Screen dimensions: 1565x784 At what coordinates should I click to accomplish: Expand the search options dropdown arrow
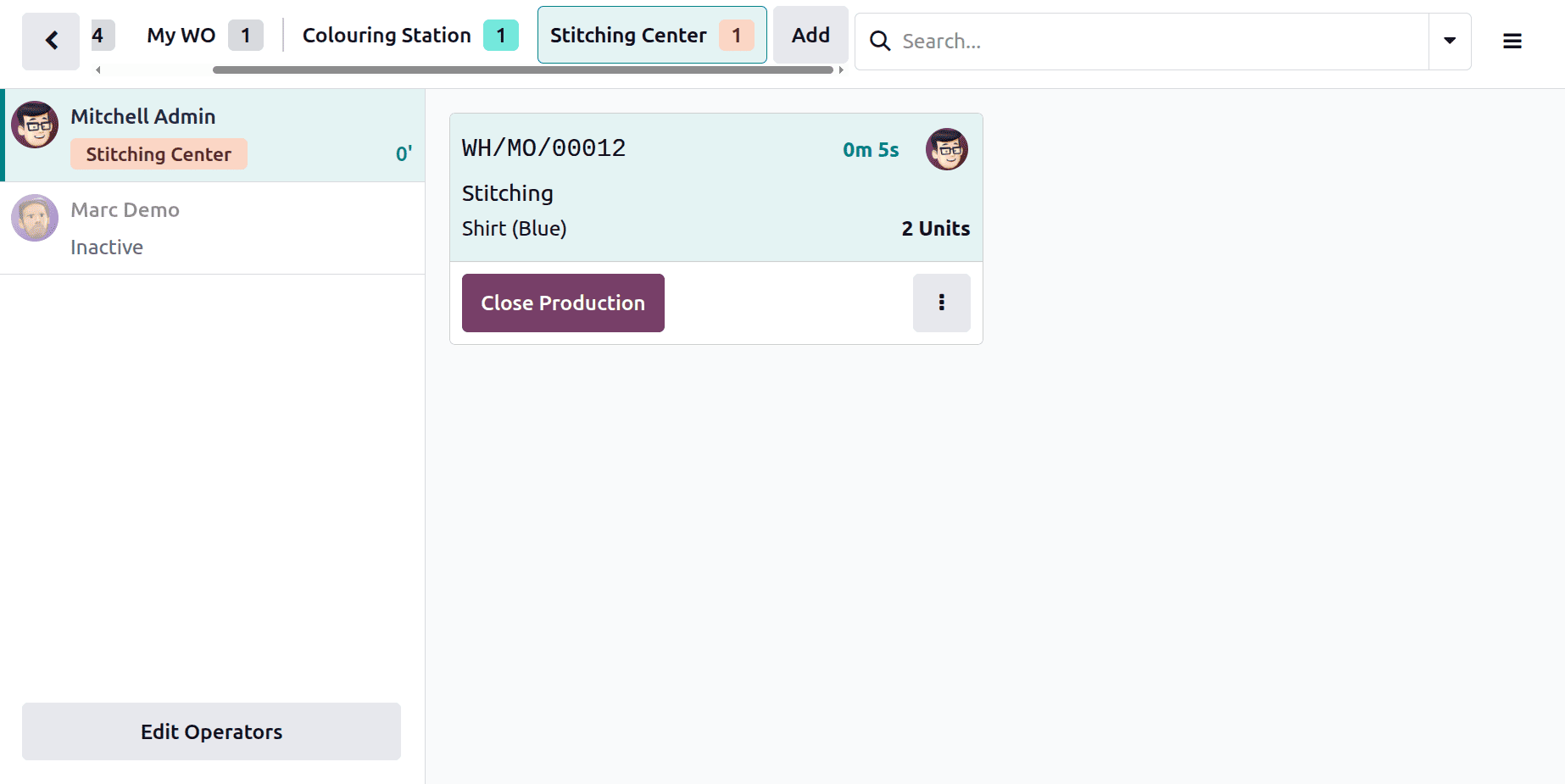tap(1450, 41)
